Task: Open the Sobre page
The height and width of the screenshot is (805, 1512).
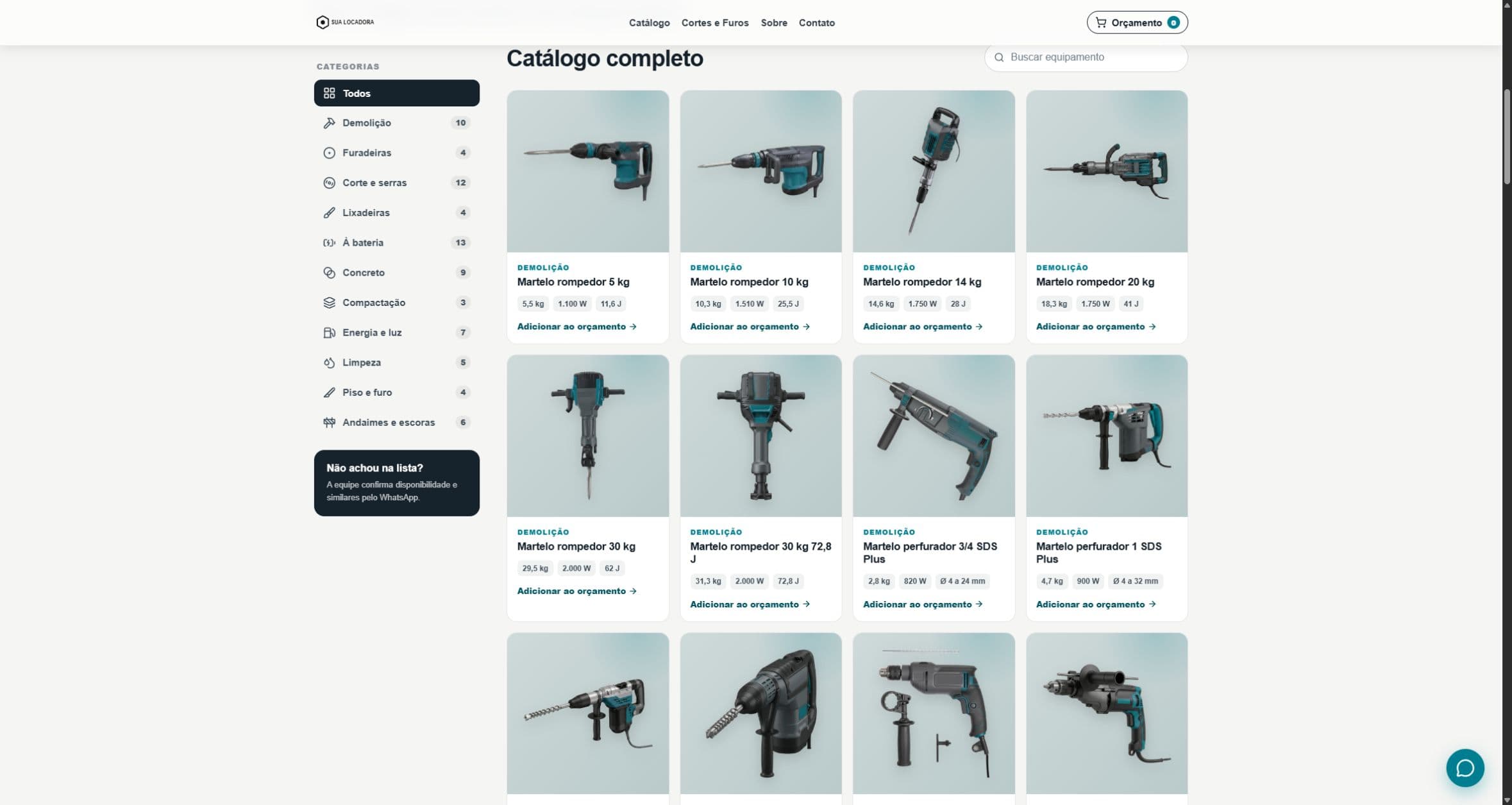Action: (774, 22)
